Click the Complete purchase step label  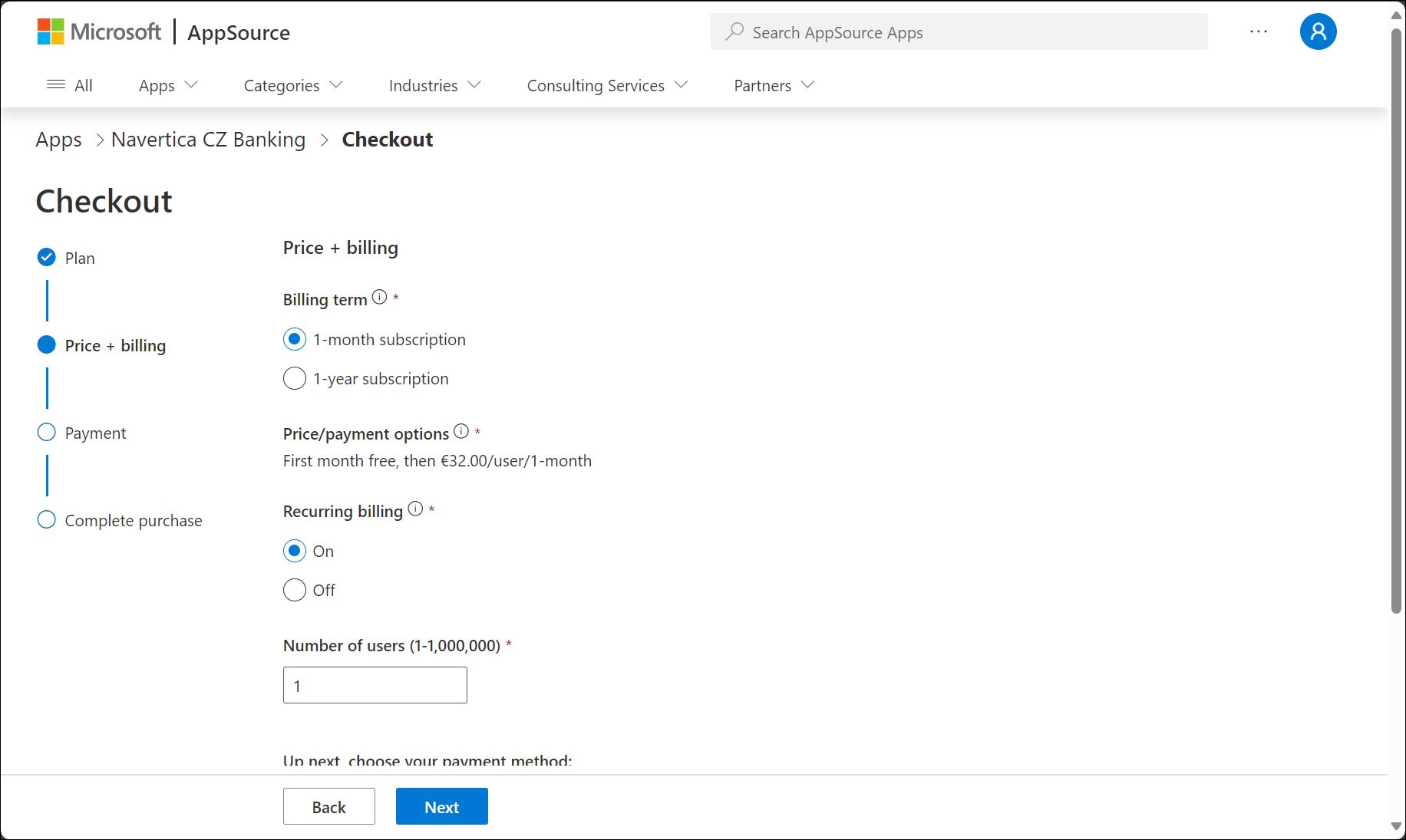tap(134, 520)
